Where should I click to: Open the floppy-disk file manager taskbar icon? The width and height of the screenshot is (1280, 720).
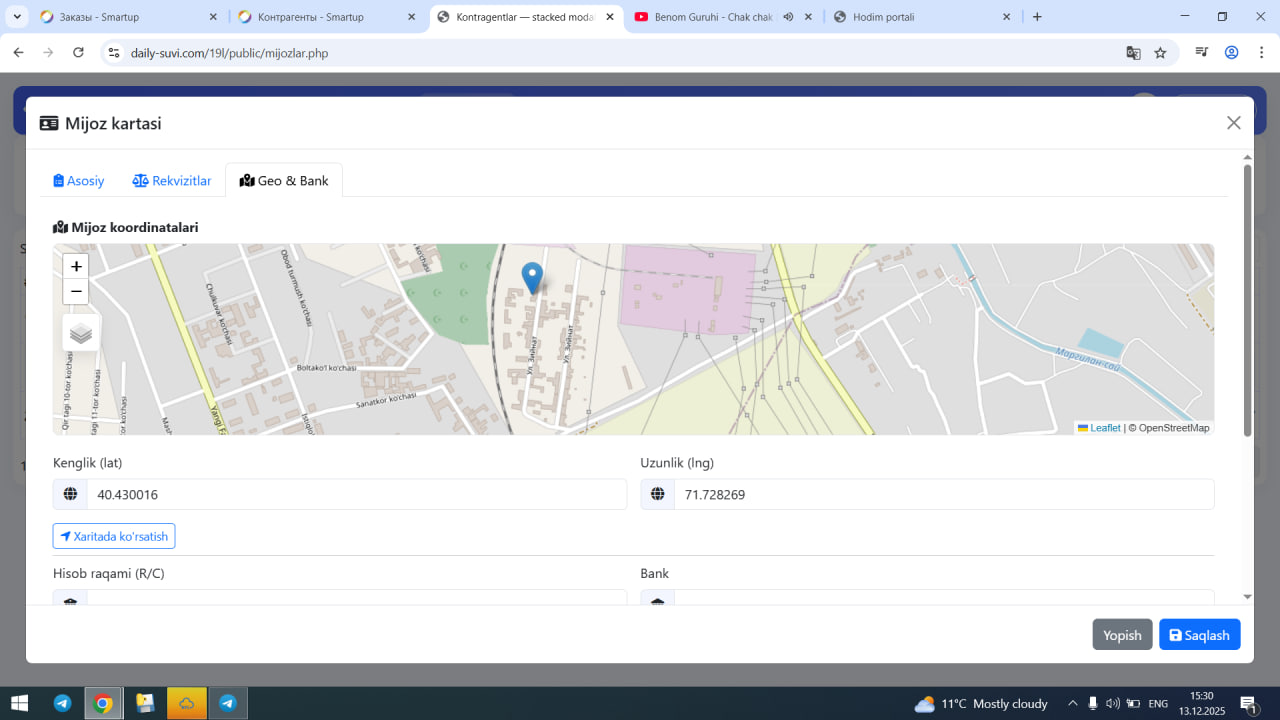[x=145, y=703]
